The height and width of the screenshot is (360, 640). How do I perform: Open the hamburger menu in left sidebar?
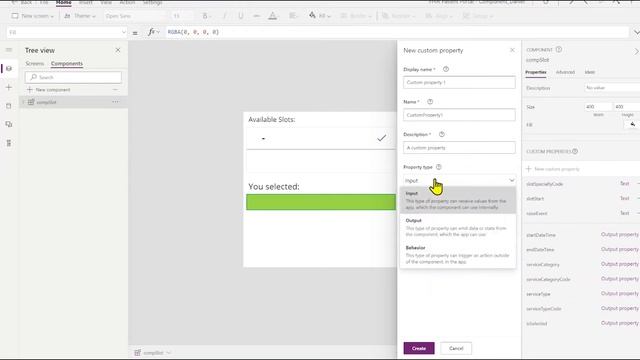click(9, 50)
